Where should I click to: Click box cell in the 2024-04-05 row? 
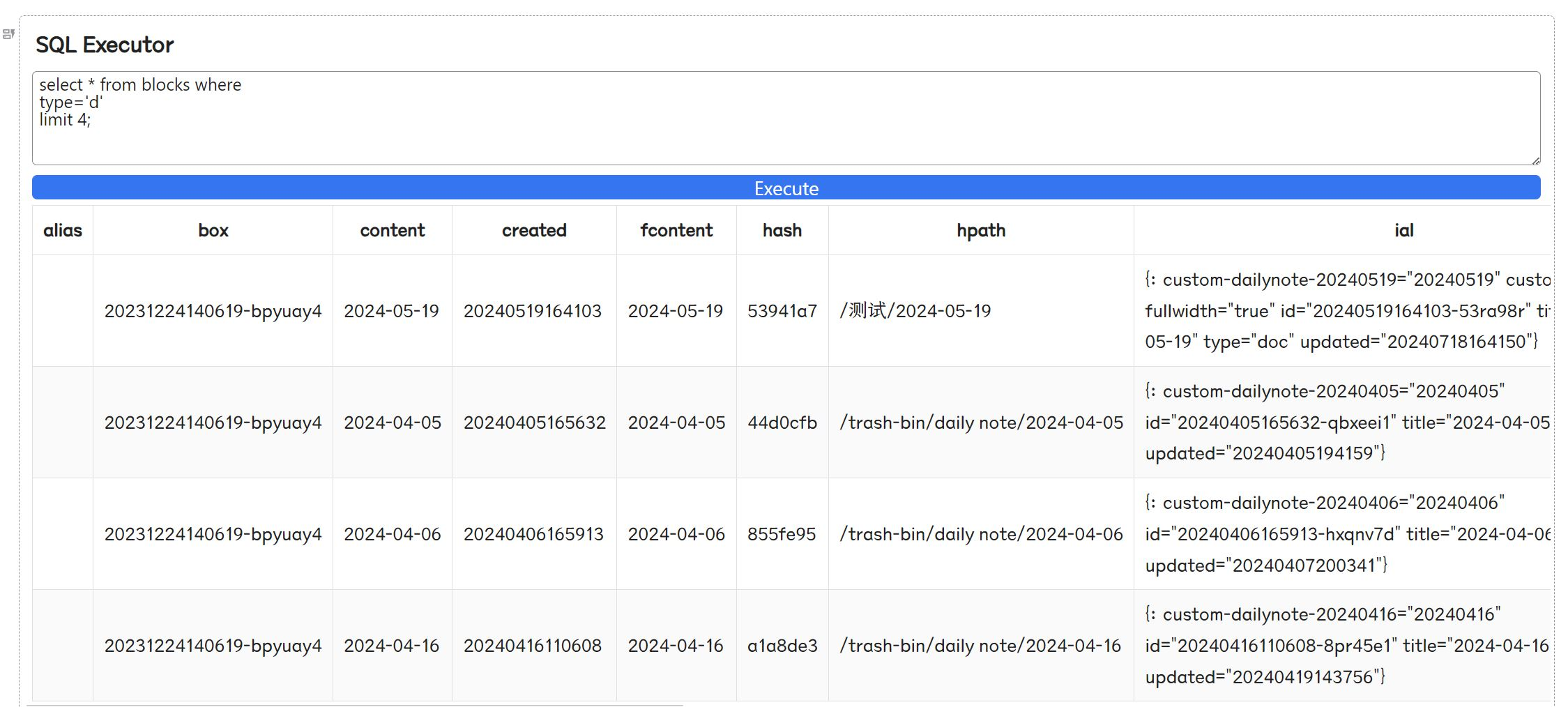(213, 423)
